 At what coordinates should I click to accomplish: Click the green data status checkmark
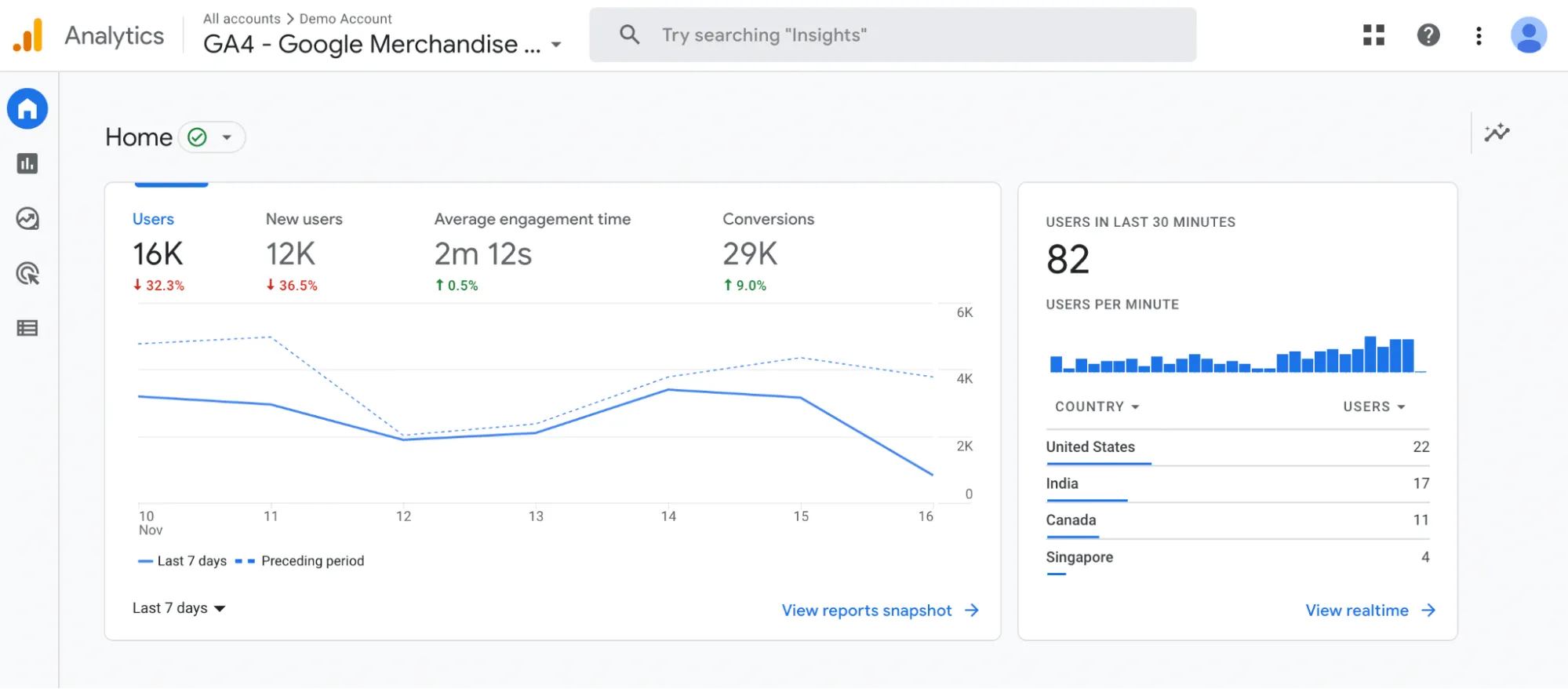click(198, 137)
